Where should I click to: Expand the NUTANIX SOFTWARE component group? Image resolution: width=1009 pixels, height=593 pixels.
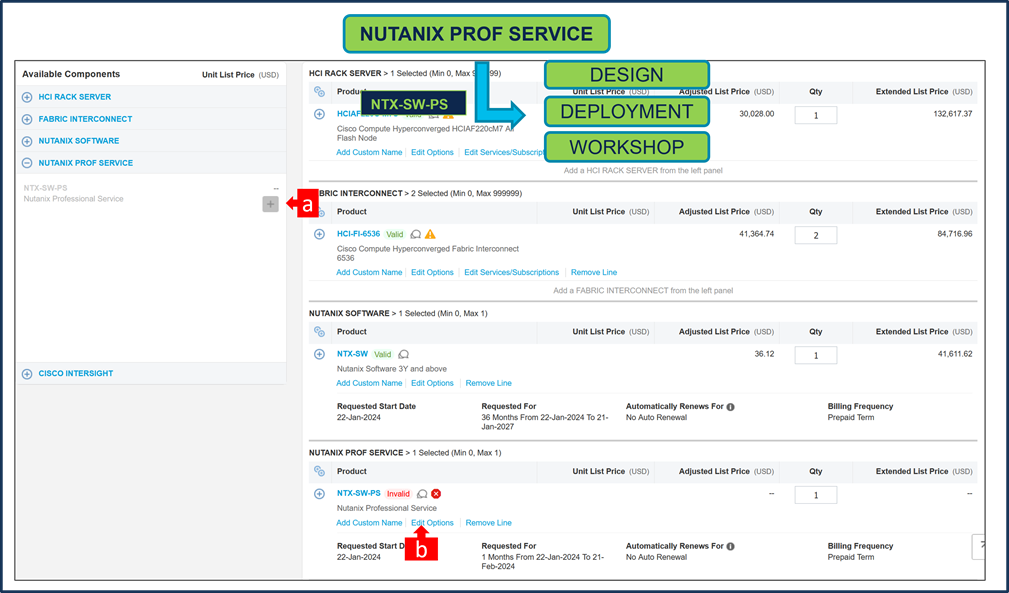tap(27, 141)
